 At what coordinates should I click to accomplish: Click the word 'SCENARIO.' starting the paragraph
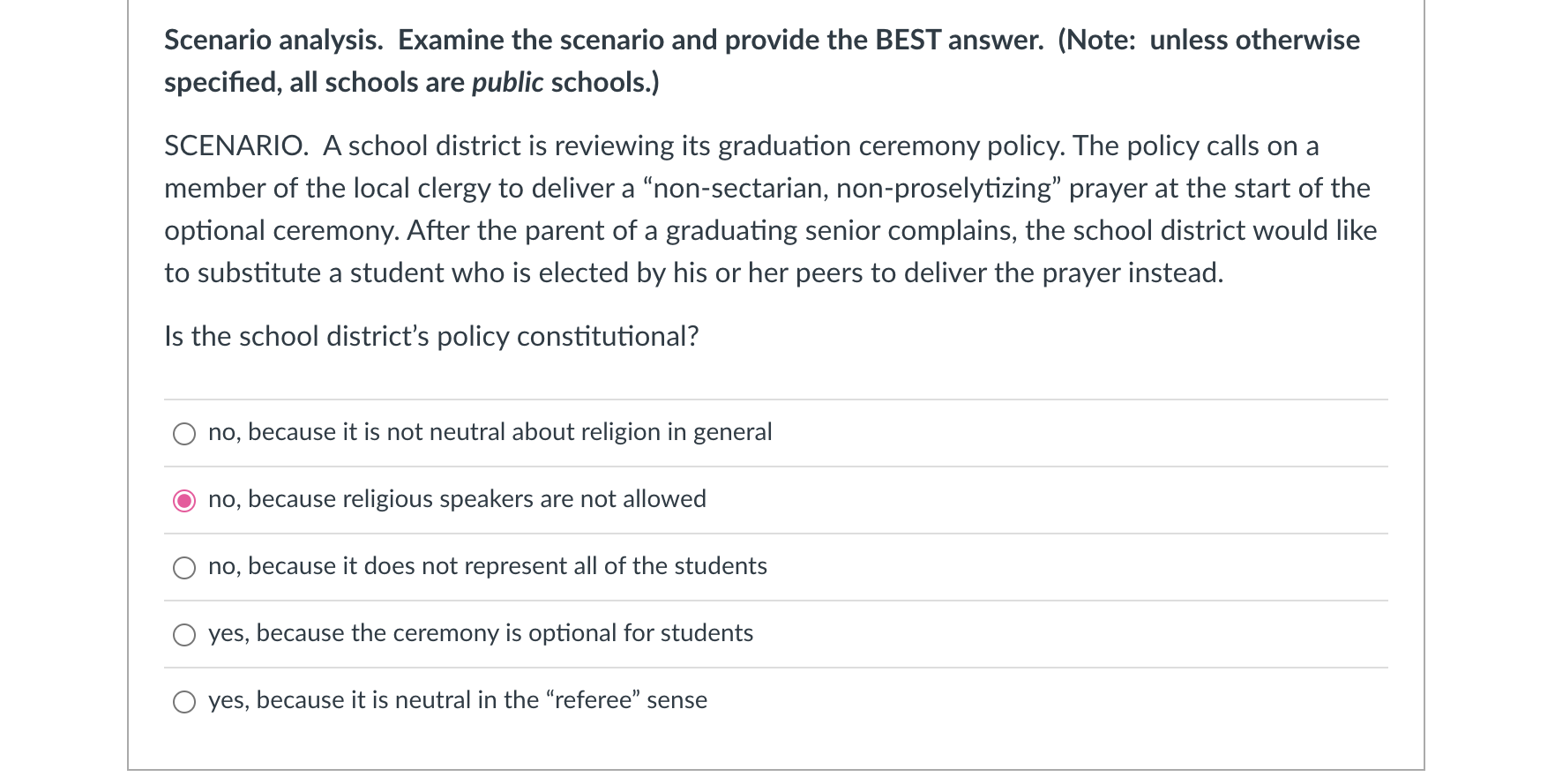click(236, 146)
